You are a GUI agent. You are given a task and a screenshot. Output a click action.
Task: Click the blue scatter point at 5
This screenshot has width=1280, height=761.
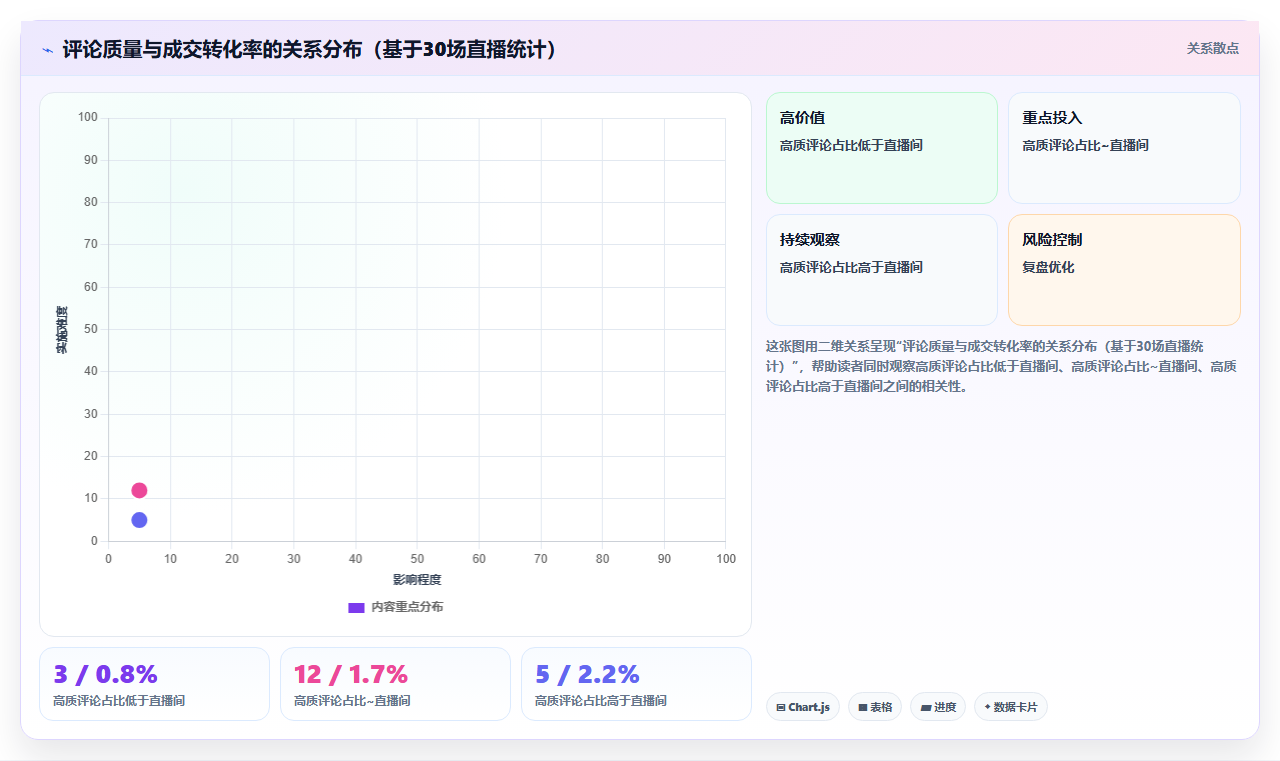click(139, 520)
